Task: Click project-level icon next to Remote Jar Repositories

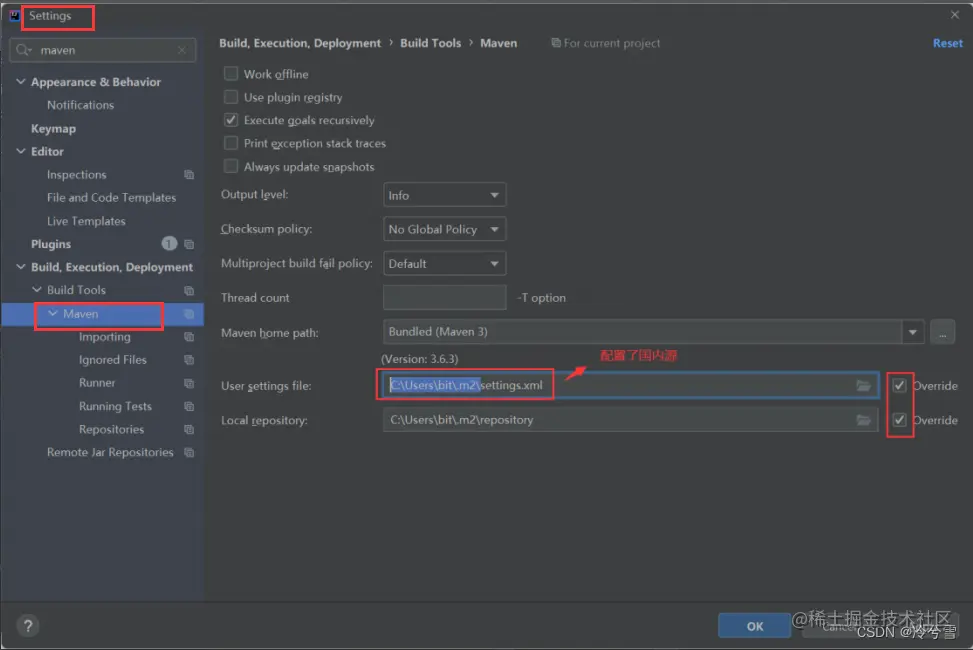Action: click(x=189, y=453)
